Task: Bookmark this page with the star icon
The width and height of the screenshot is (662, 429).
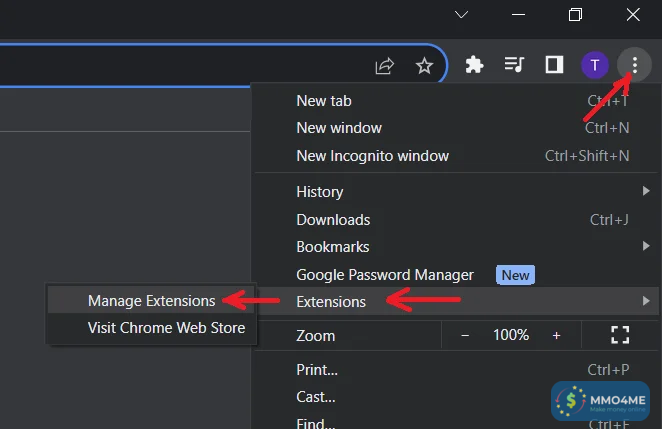Action: [x=424, y=66]
